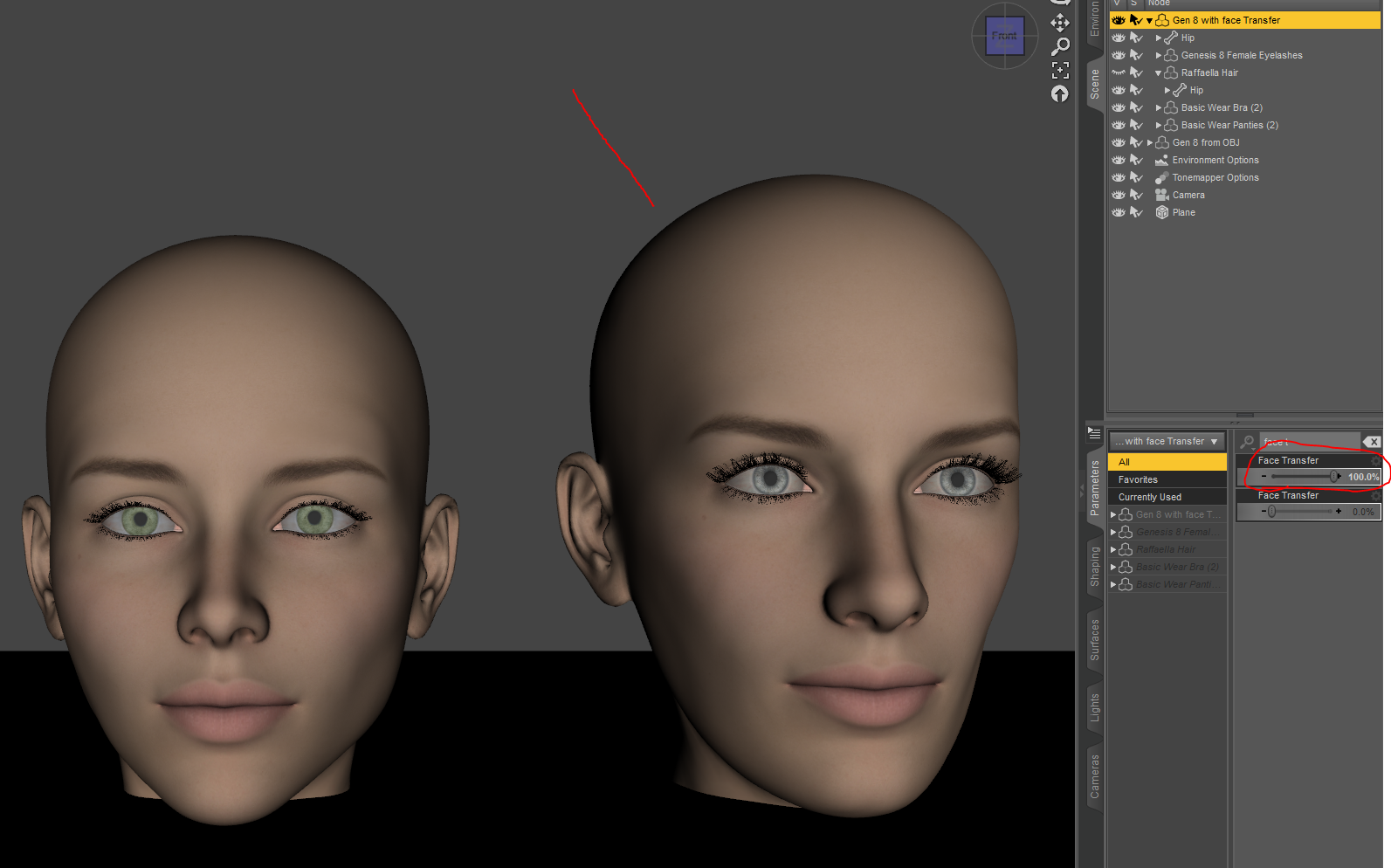
Task: Select the All parameter filter
Action: 1167,462
